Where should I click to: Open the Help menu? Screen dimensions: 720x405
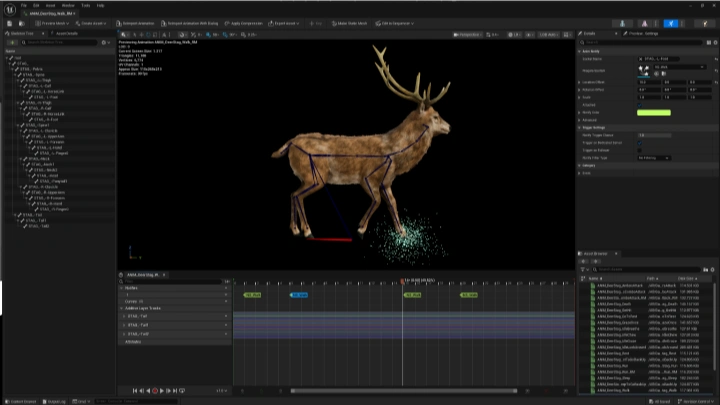click(100, 6)
